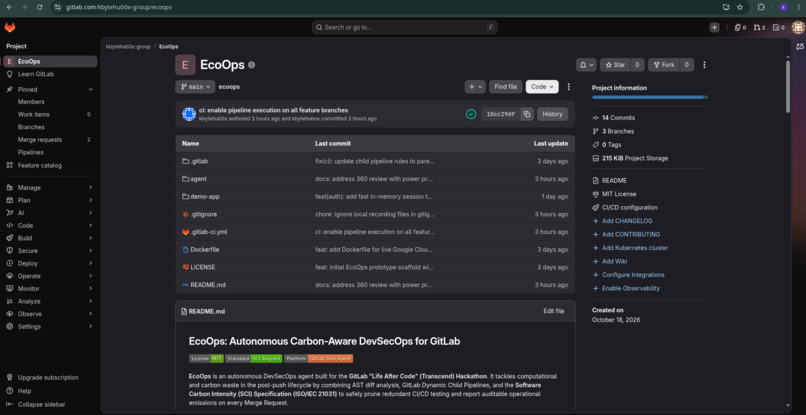Open assigned issues counter icon
This screenshot has height=415, width=806.
click(x=740, y=28)
